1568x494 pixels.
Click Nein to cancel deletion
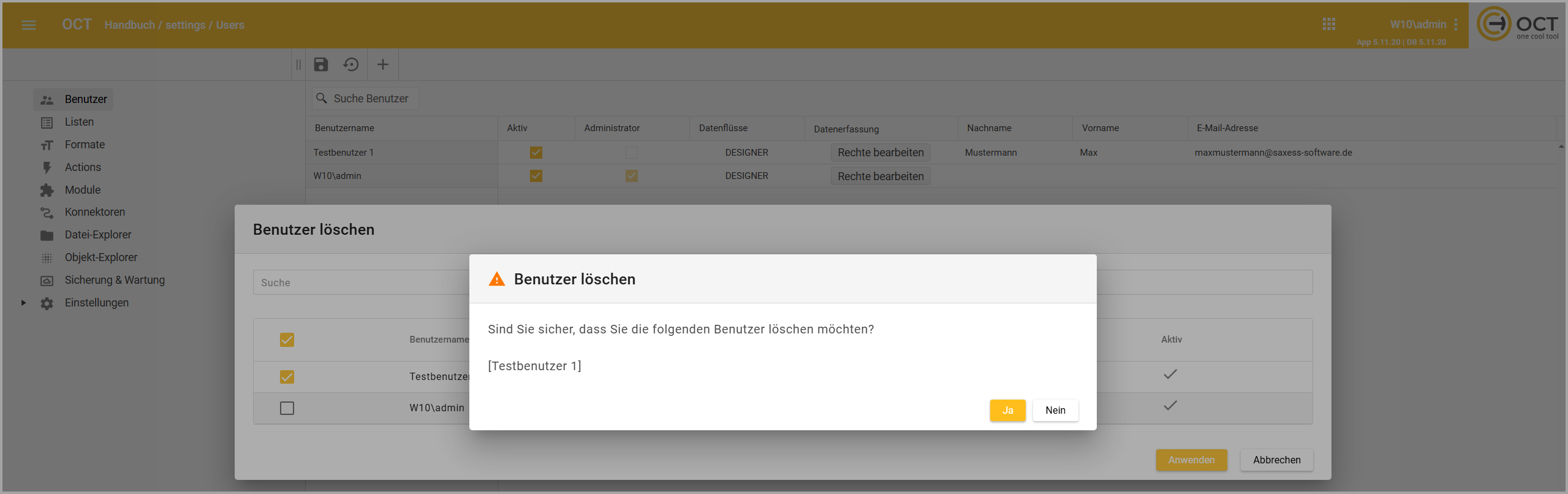(x=1055, y=411)
